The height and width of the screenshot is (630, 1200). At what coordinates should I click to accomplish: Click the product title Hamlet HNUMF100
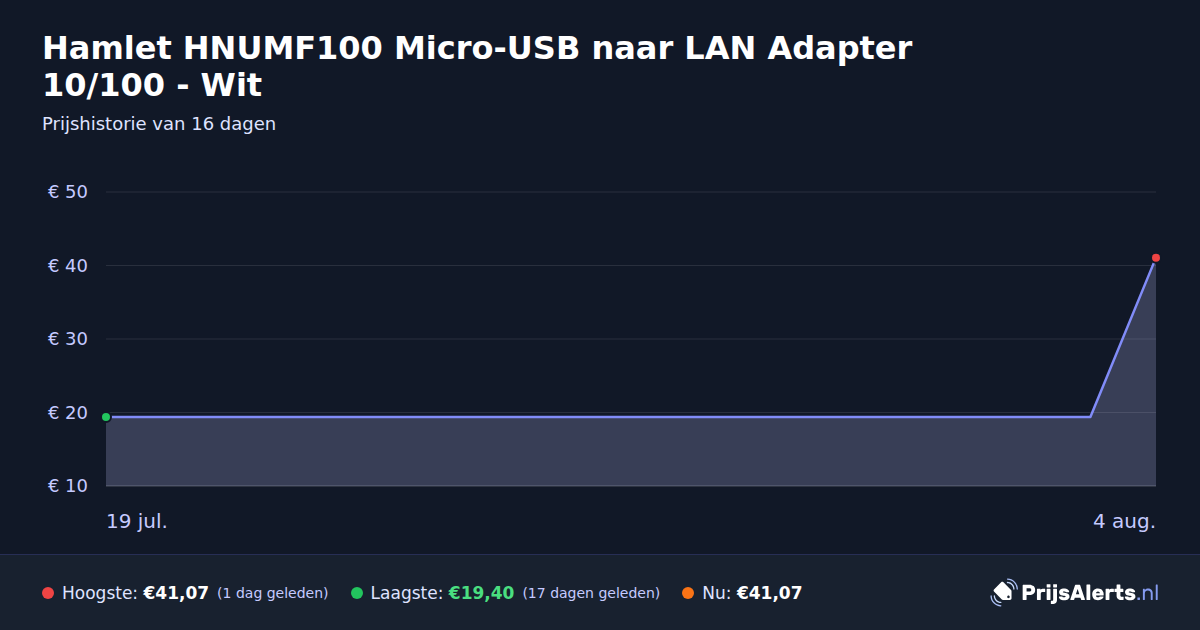pos(477,66)
